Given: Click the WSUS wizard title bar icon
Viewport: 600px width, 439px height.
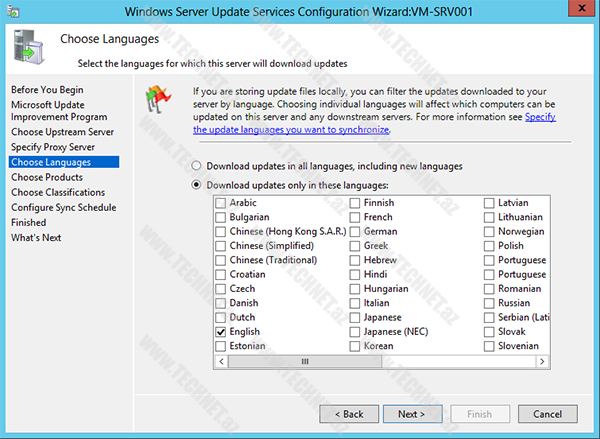Looking at the screenshot, I should point(13,11).
